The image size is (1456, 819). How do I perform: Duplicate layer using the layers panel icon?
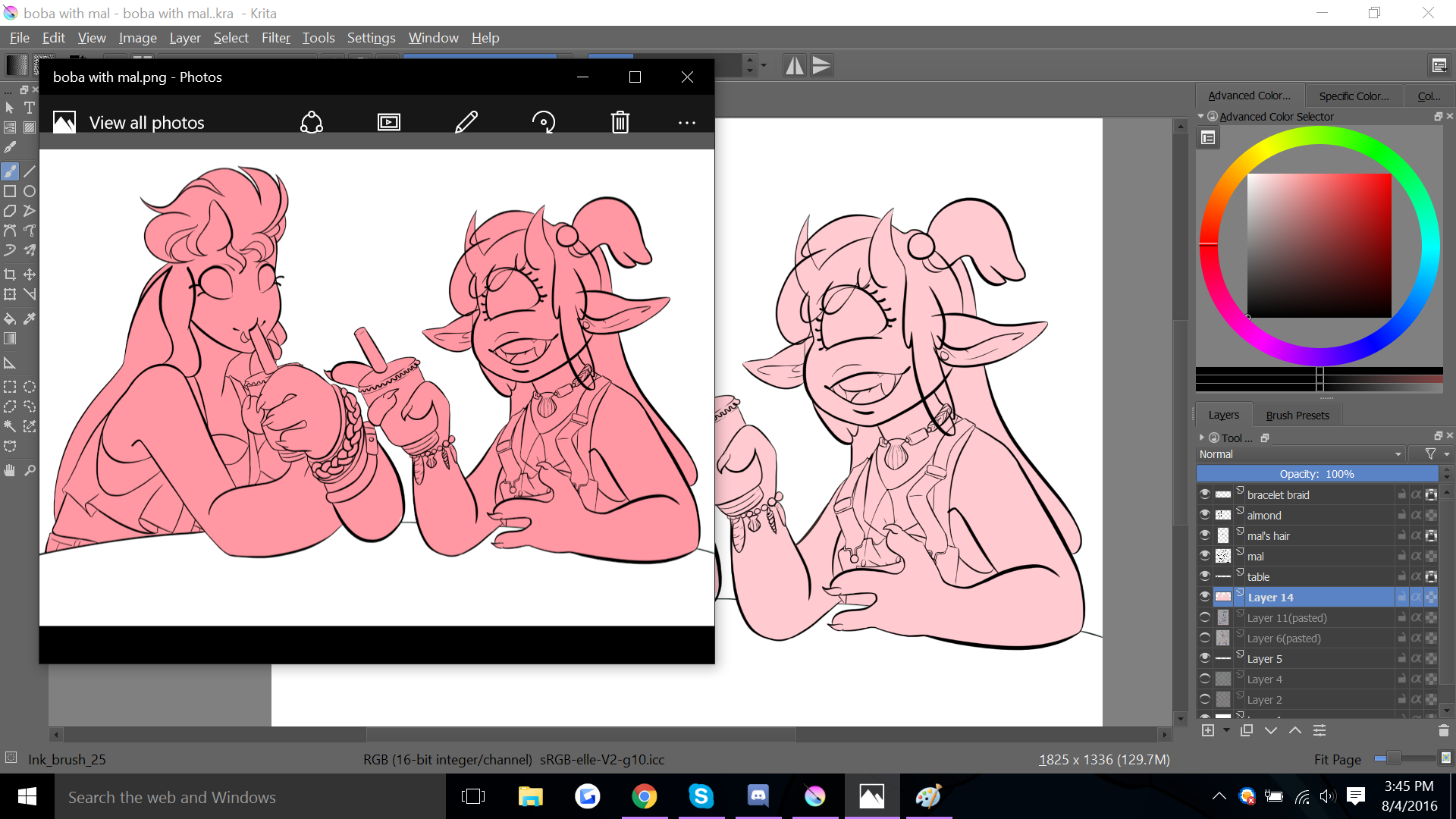pyautogui.click(x=1246, y=730)
